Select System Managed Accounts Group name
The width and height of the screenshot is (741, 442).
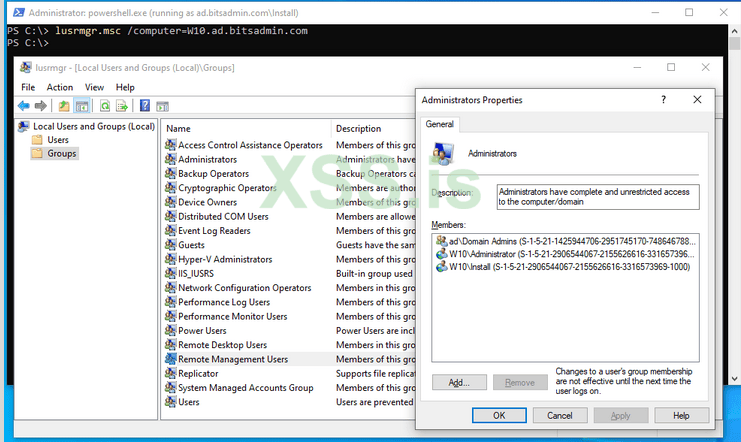tap(246, 388)
